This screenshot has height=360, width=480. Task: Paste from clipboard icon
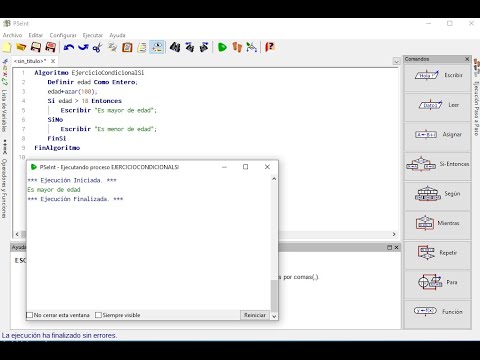coord(127,47)
